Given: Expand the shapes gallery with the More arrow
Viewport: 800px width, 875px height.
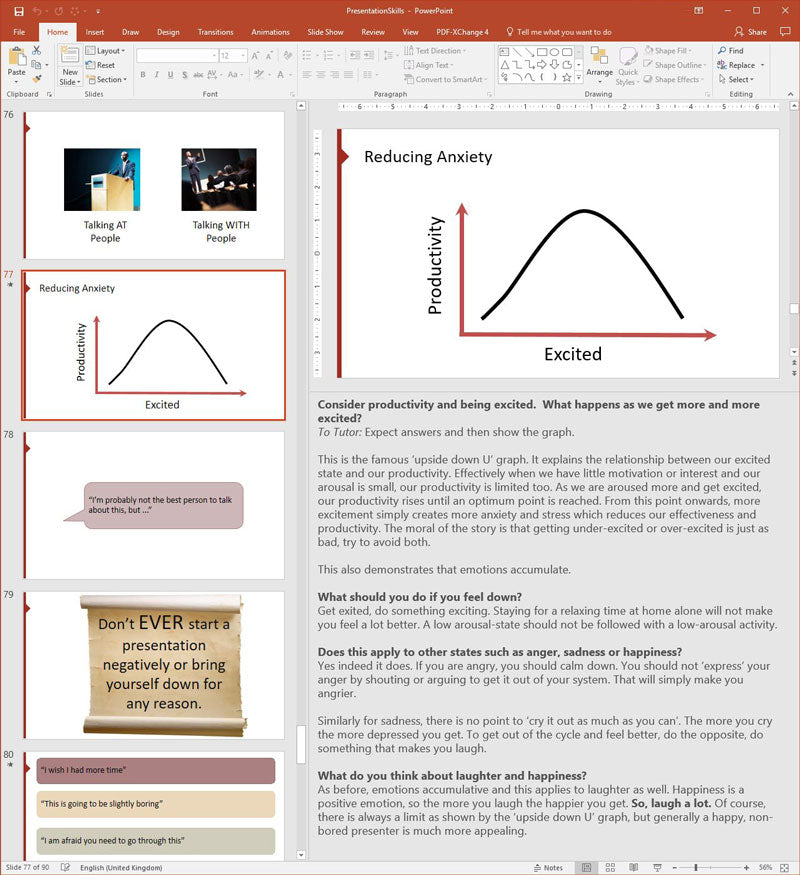Looking at the screenshot, I should pos(579,78).
